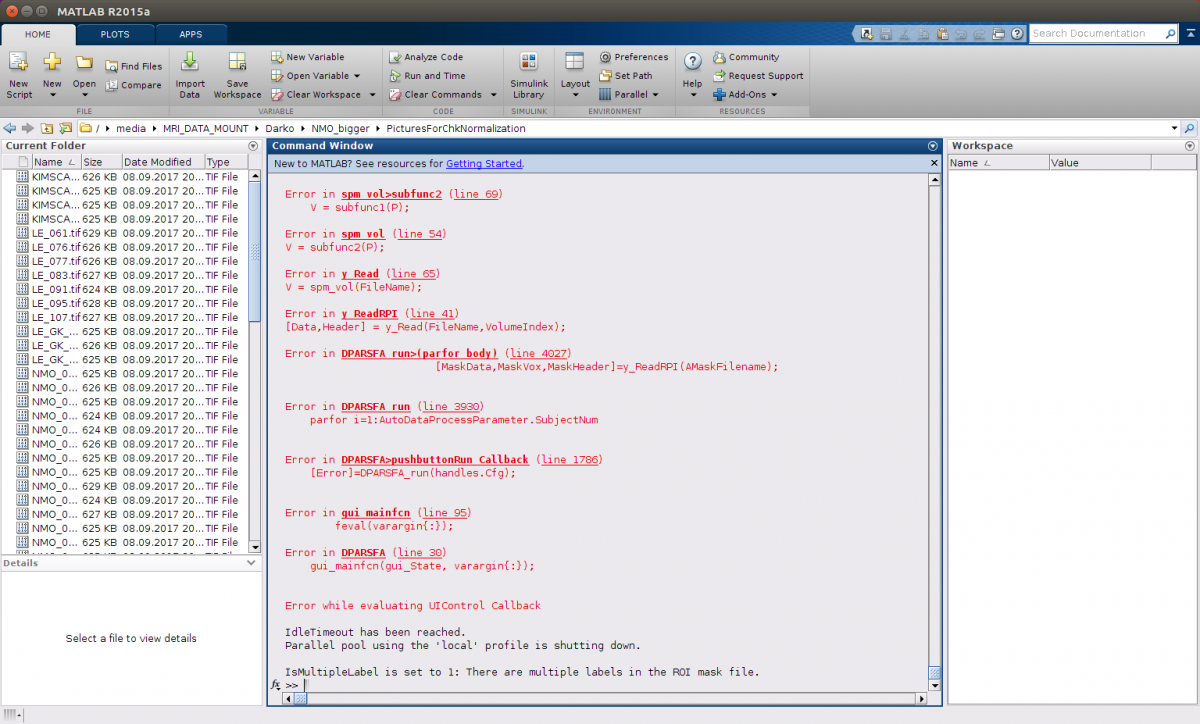Expand the Parallel dropdown menu
Image resolution: width=1200 pixels, height=724 pixels.
click(x=655, y=95)
